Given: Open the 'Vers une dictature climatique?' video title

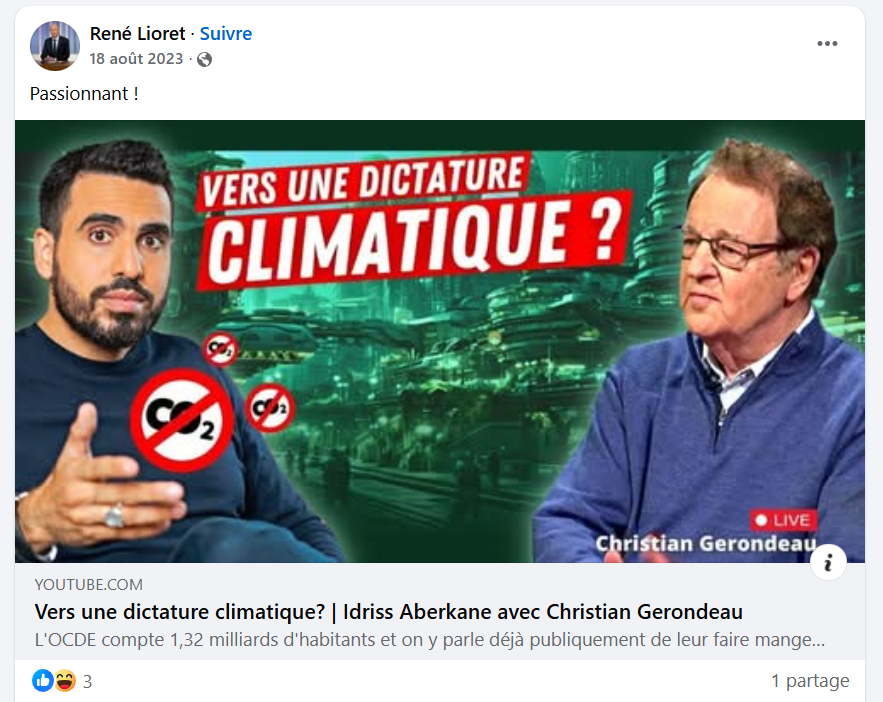Looking at the screenshot, I should pyautogui.click(x=389, y=611).
